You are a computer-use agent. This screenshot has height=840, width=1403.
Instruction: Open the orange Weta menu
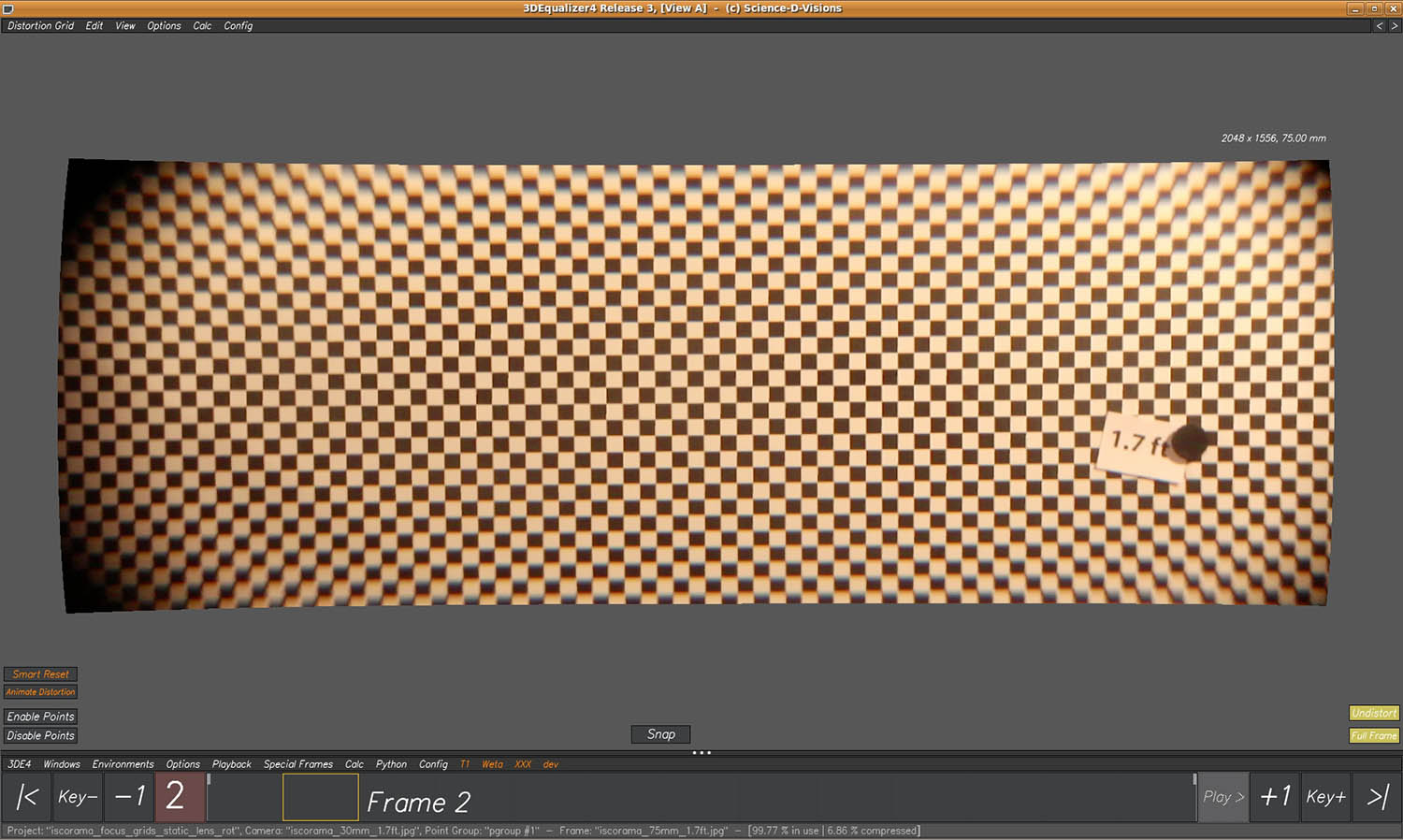[x=492, y=764]
